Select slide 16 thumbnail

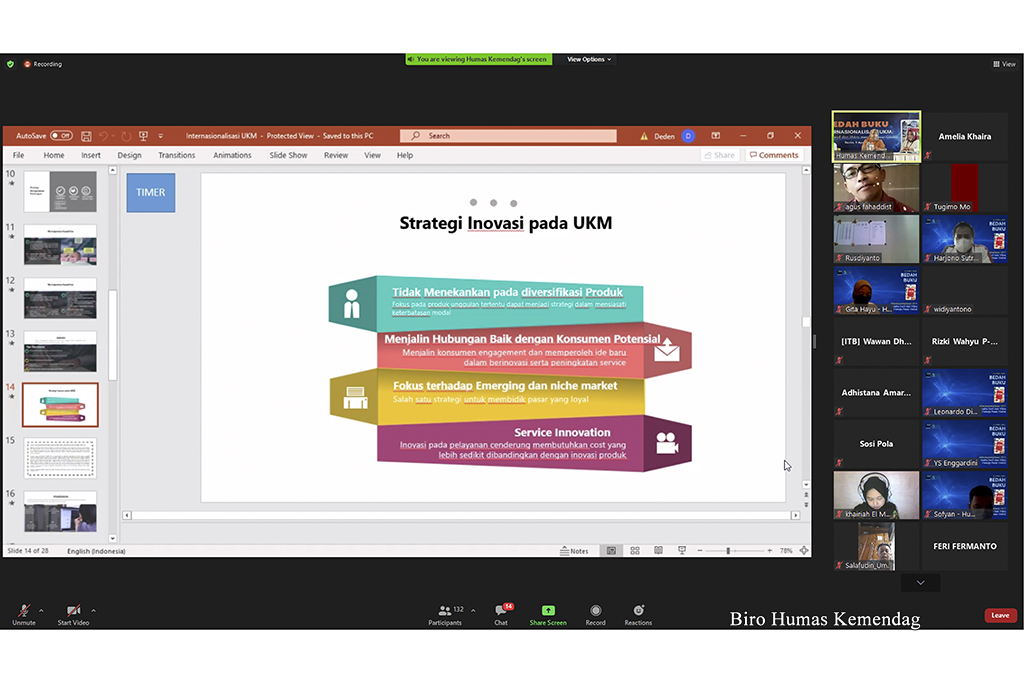point(60,512)
